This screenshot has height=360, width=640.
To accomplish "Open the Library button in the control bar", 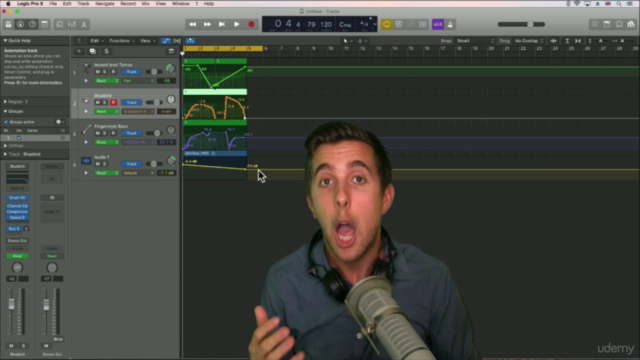I will [8, 24].
